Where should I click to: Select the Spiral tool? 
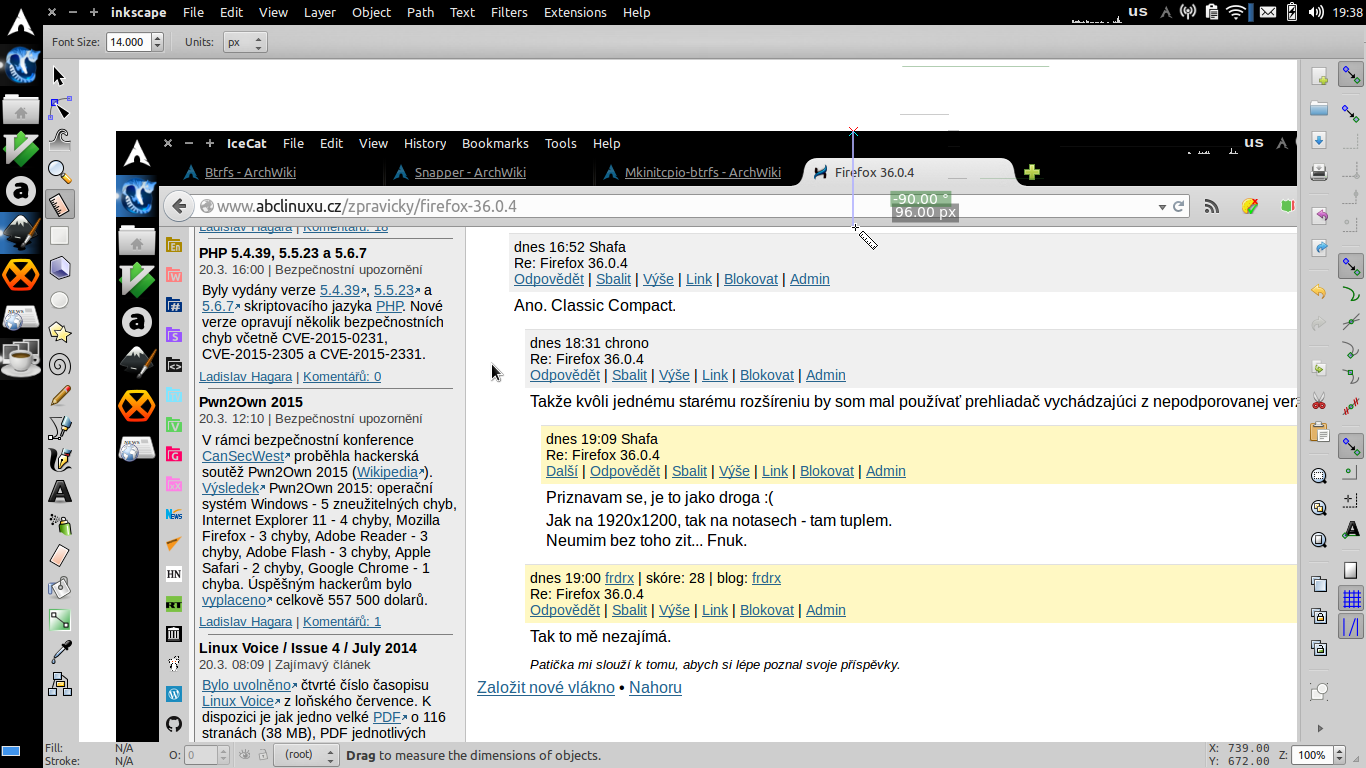pos(59,364)
